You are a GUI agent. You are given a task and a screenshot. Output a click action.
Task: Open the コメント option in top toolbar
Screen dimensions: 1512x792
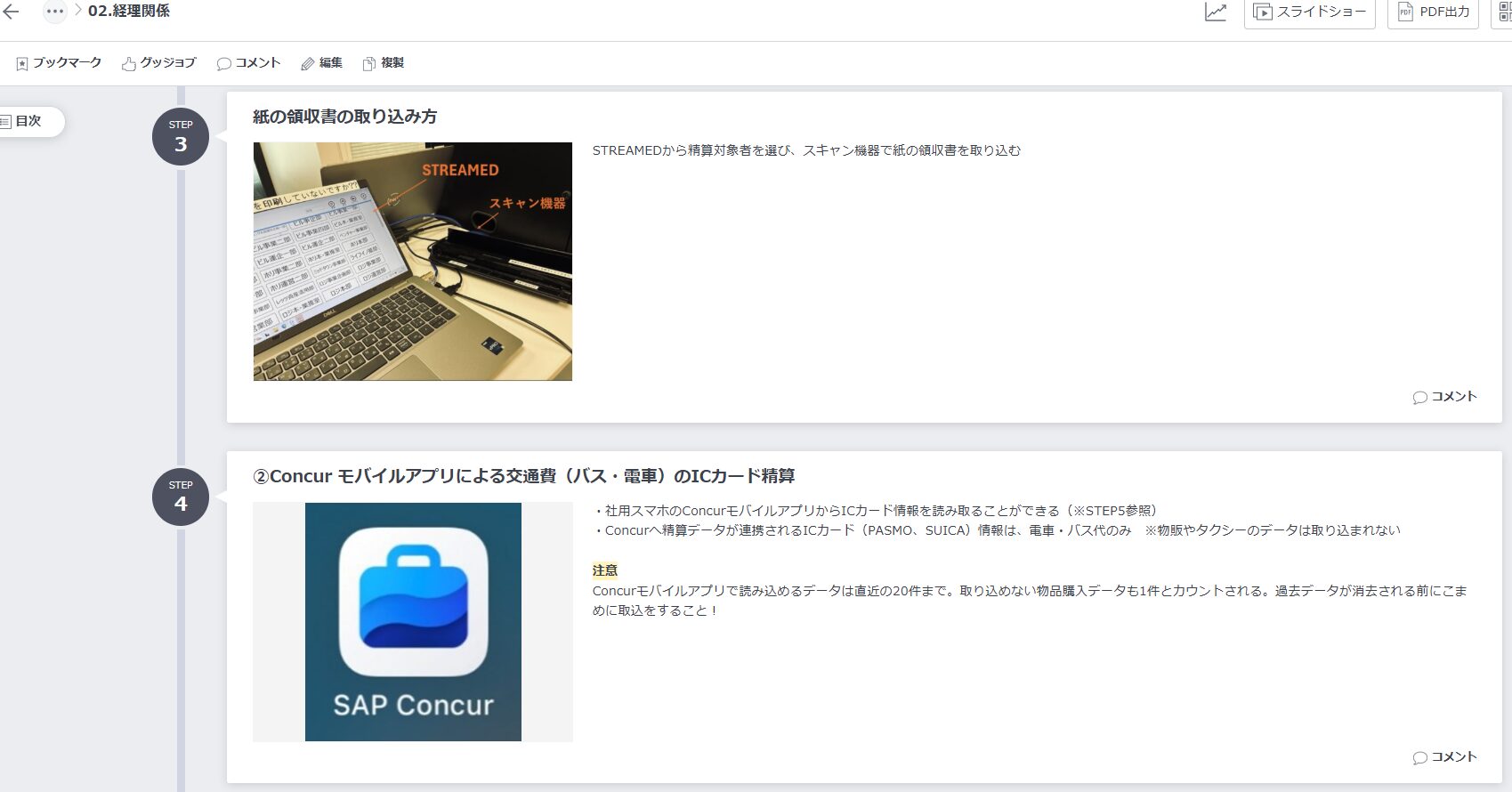click(248, 63)
